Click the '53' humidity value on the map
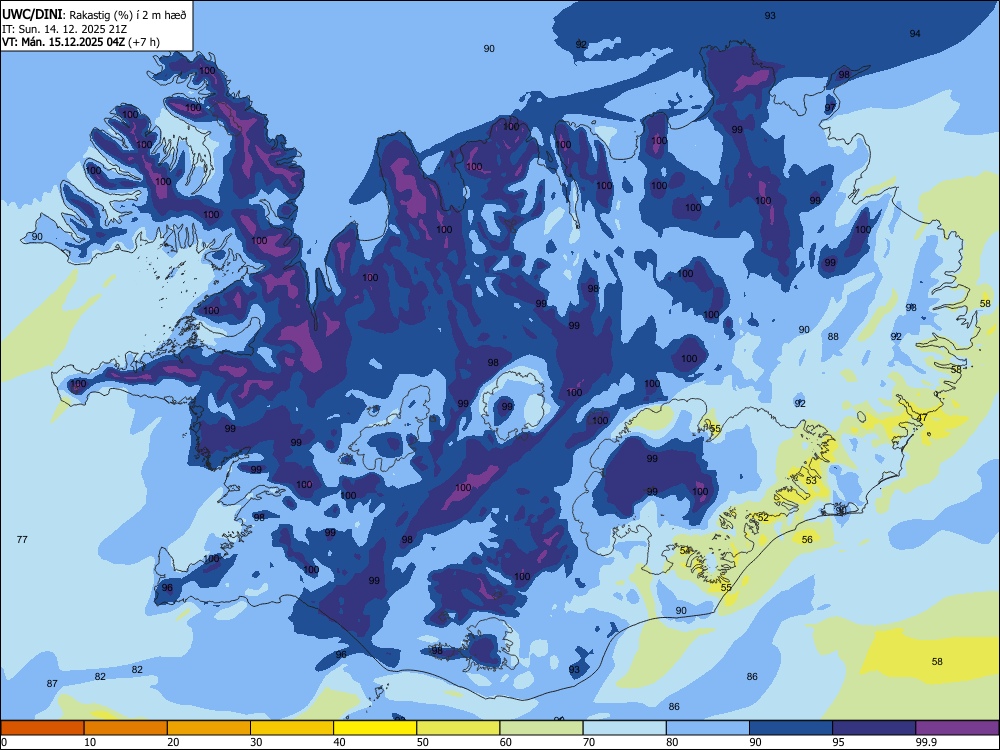This screenshot has width=1000, height=750. (x=811, y=480)
